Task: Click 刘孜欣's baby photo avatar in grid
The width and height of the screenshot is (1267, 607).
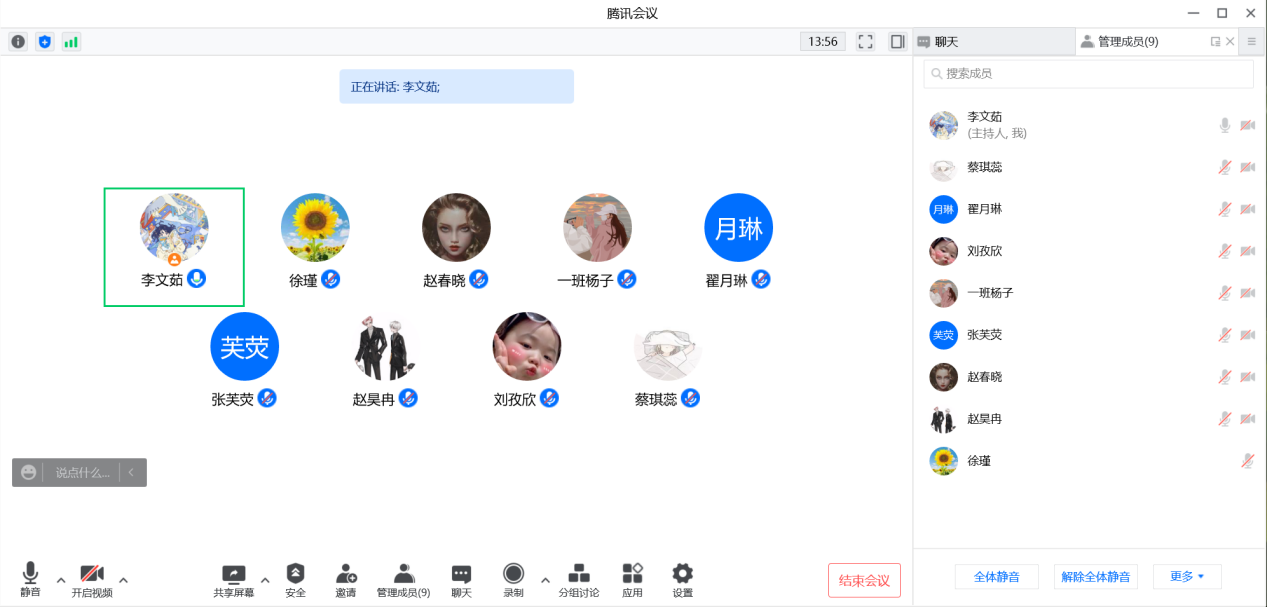Action: point(527,346)
